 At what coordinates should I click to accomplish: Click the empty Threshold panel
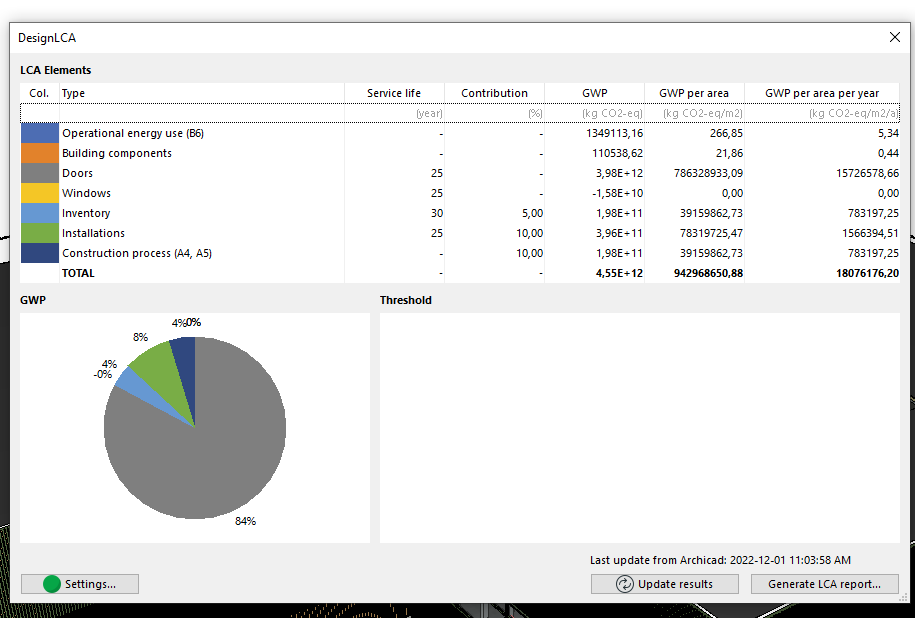[640, 428]
